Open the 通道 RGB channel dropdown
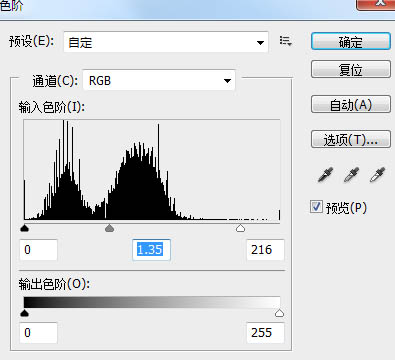This screenshot has height=360, width=395. pos(159,80)
